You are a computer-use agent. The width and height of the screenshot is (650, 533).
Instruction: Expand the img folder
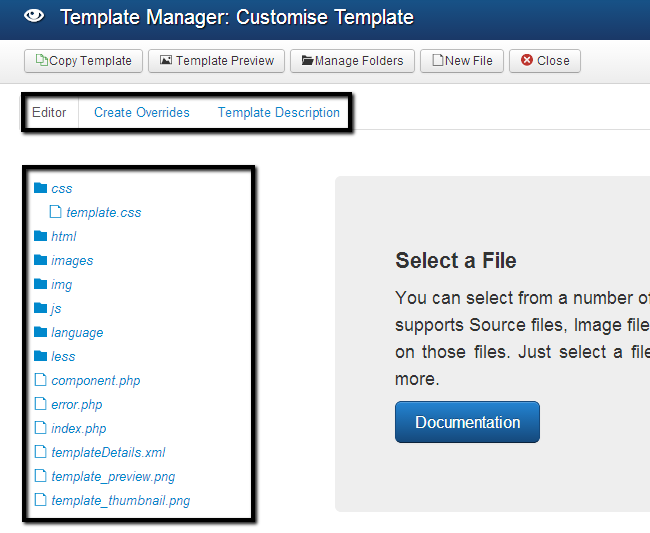pos(61,284)
